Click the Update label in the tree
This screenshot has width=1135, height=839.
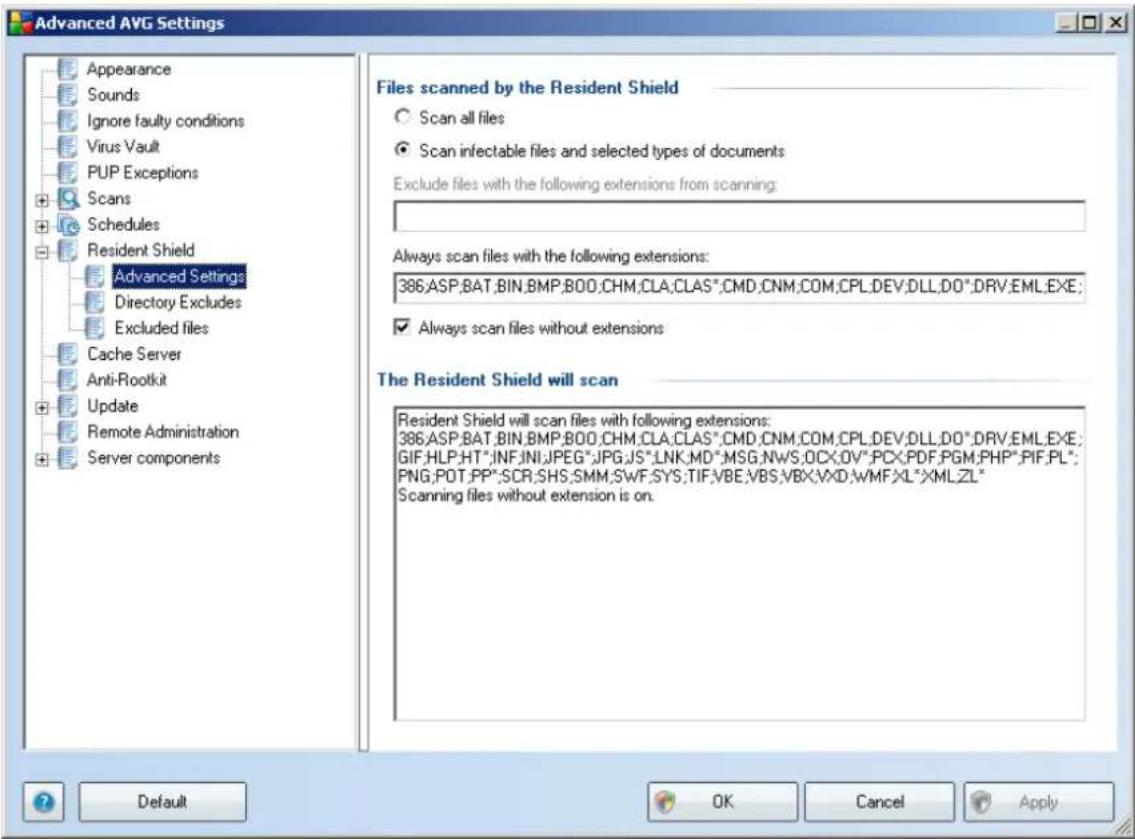pos(112,406)
